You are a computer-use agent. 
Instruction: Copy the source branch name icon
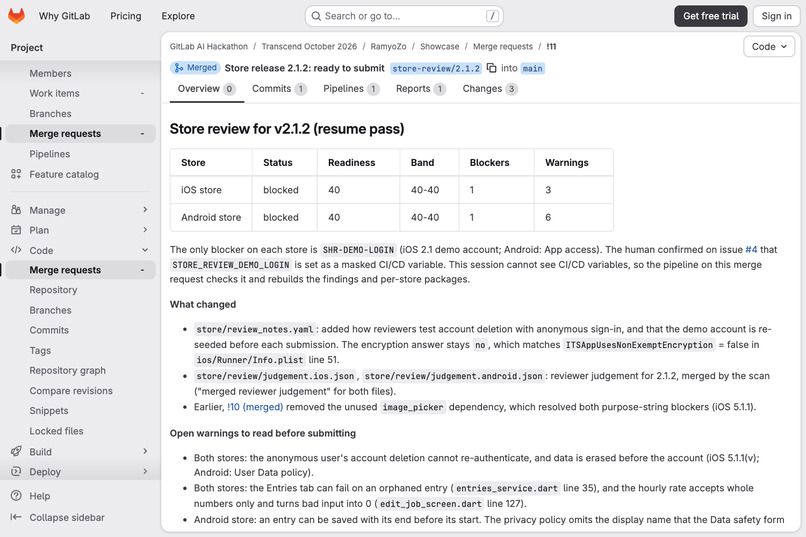point(491,68)
